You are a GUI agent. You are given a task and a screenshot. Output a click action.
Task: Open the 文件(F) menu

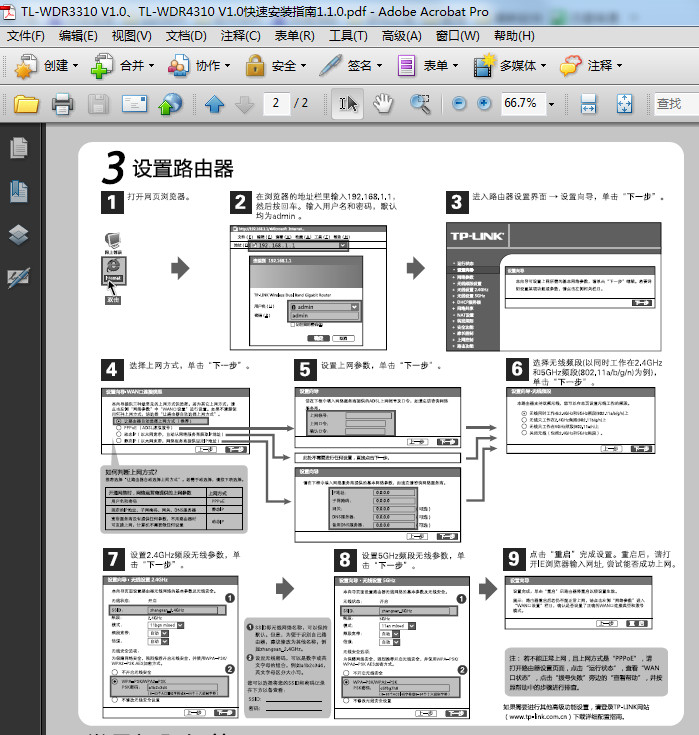coord(26,36)
